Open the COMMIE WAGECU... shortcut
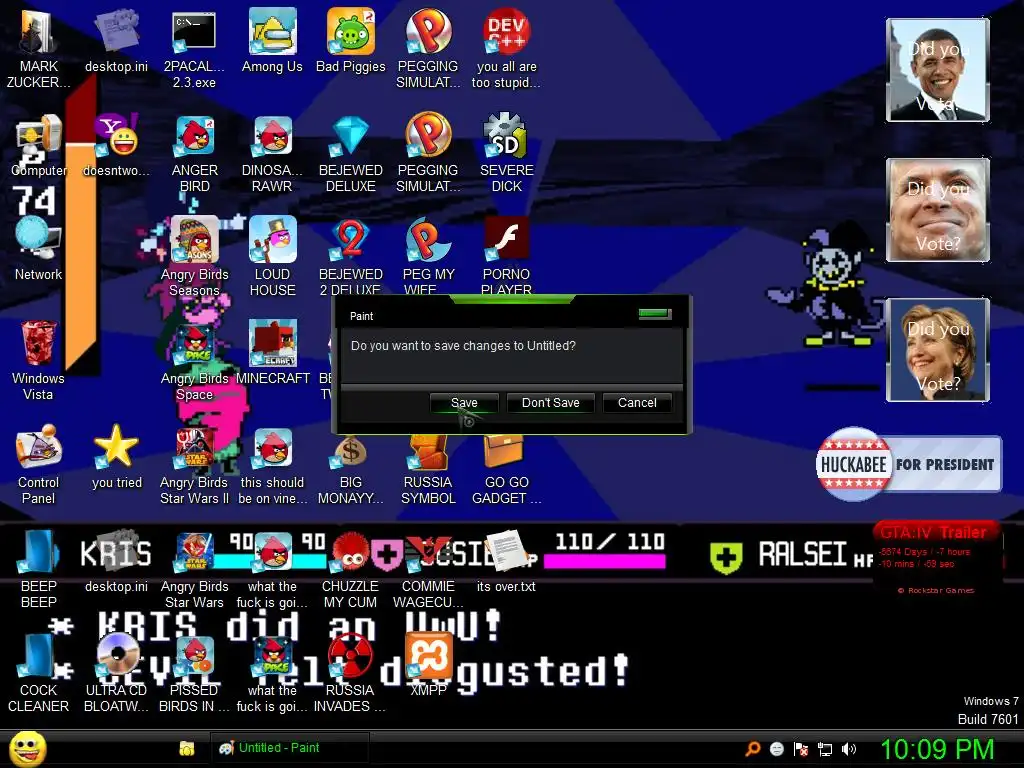Viewport: 1024px width, 768px height. point(428,569)
